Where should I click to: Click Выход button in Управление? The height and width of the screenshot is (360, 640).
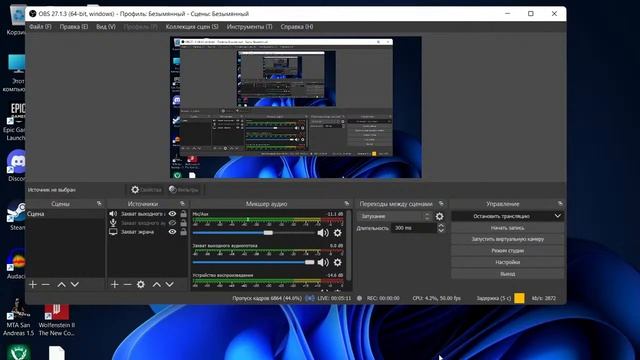[508, 274]
